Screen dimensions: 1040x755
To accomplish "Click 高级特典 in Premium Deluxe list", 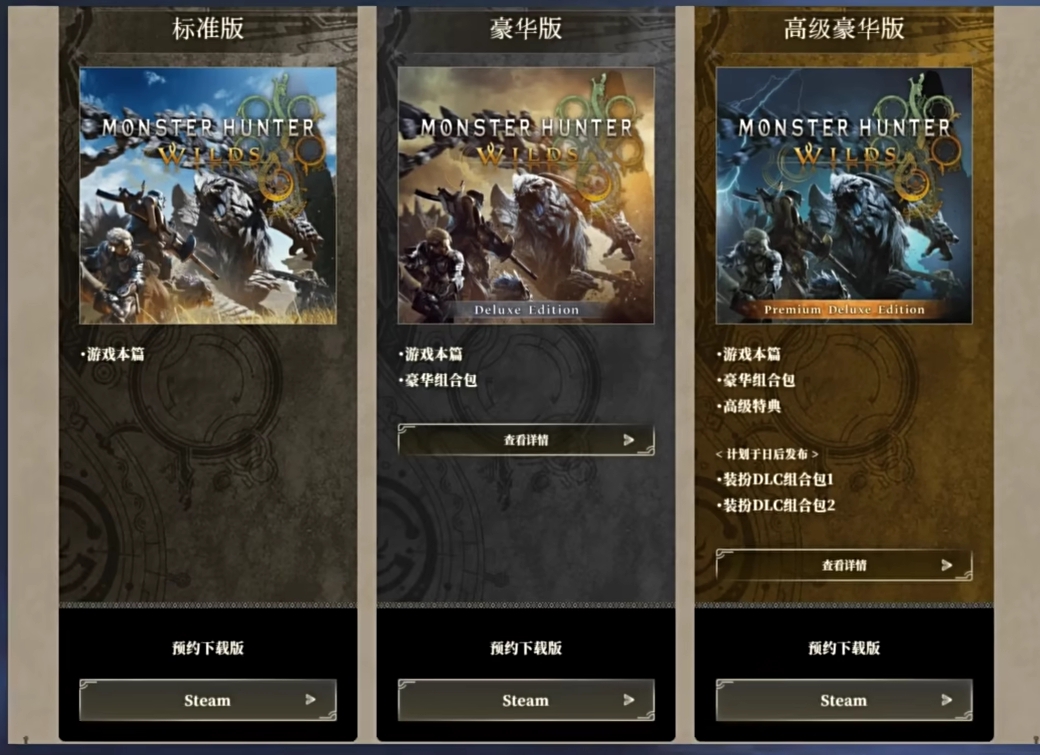I will pyautogui.click(x=749, y=406).
